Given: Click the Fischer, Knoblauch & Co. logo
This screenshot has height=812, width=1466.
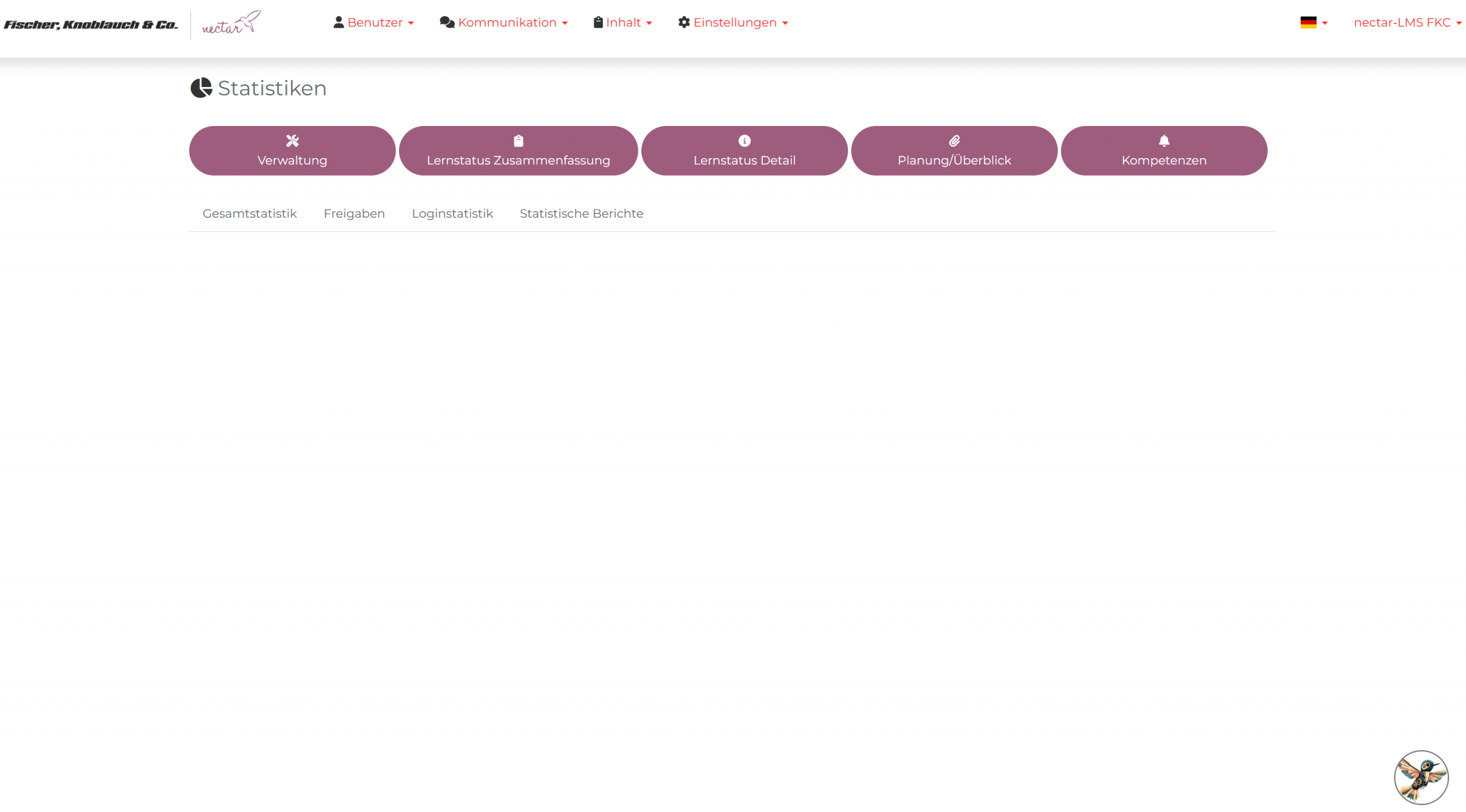Looking at the screenshot, I should [x=91, y=25].
